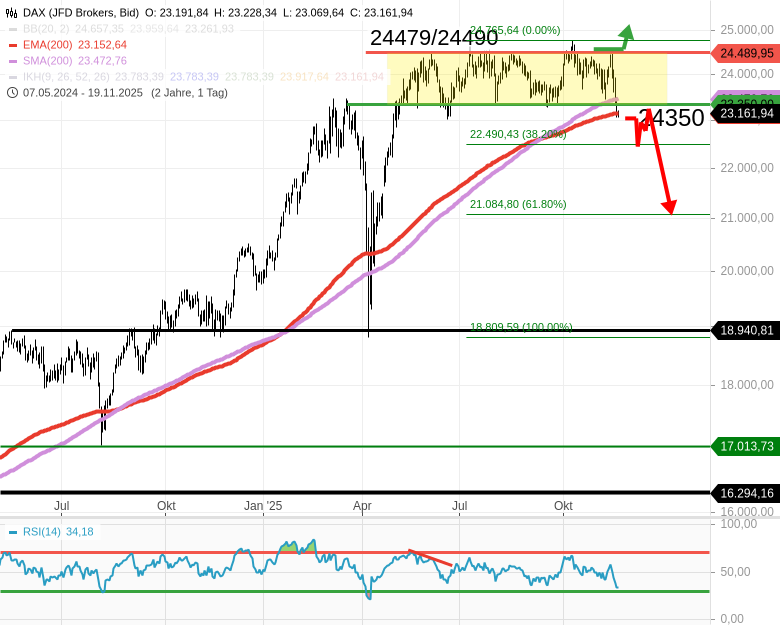
Task: Toggle the faded IKH(9, 26, 52, 26) indicator
Action: [x=68, y=77]
